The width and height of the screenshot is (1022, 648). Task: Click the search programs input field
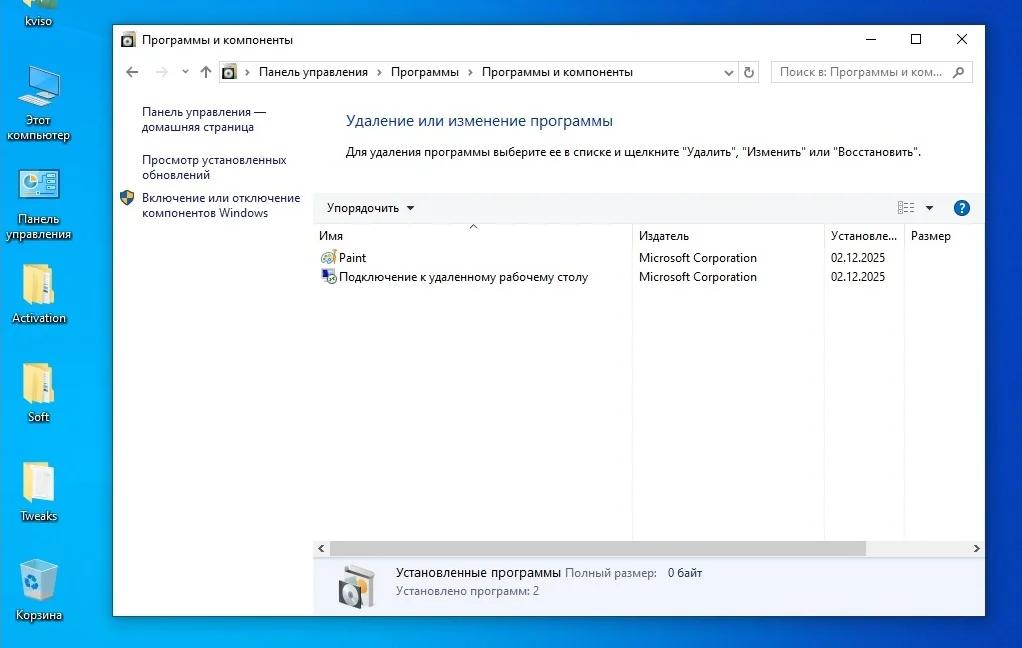tap(860, 72)
